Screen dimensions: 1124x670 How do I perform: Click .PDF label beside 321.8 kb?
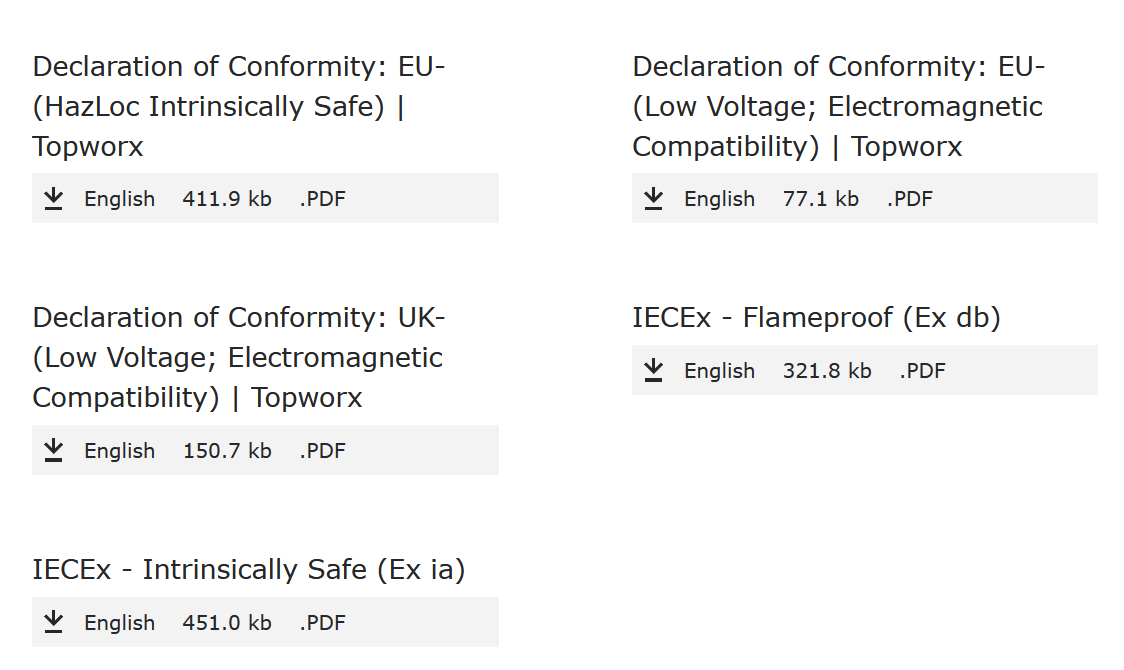[x=922, y=371]
